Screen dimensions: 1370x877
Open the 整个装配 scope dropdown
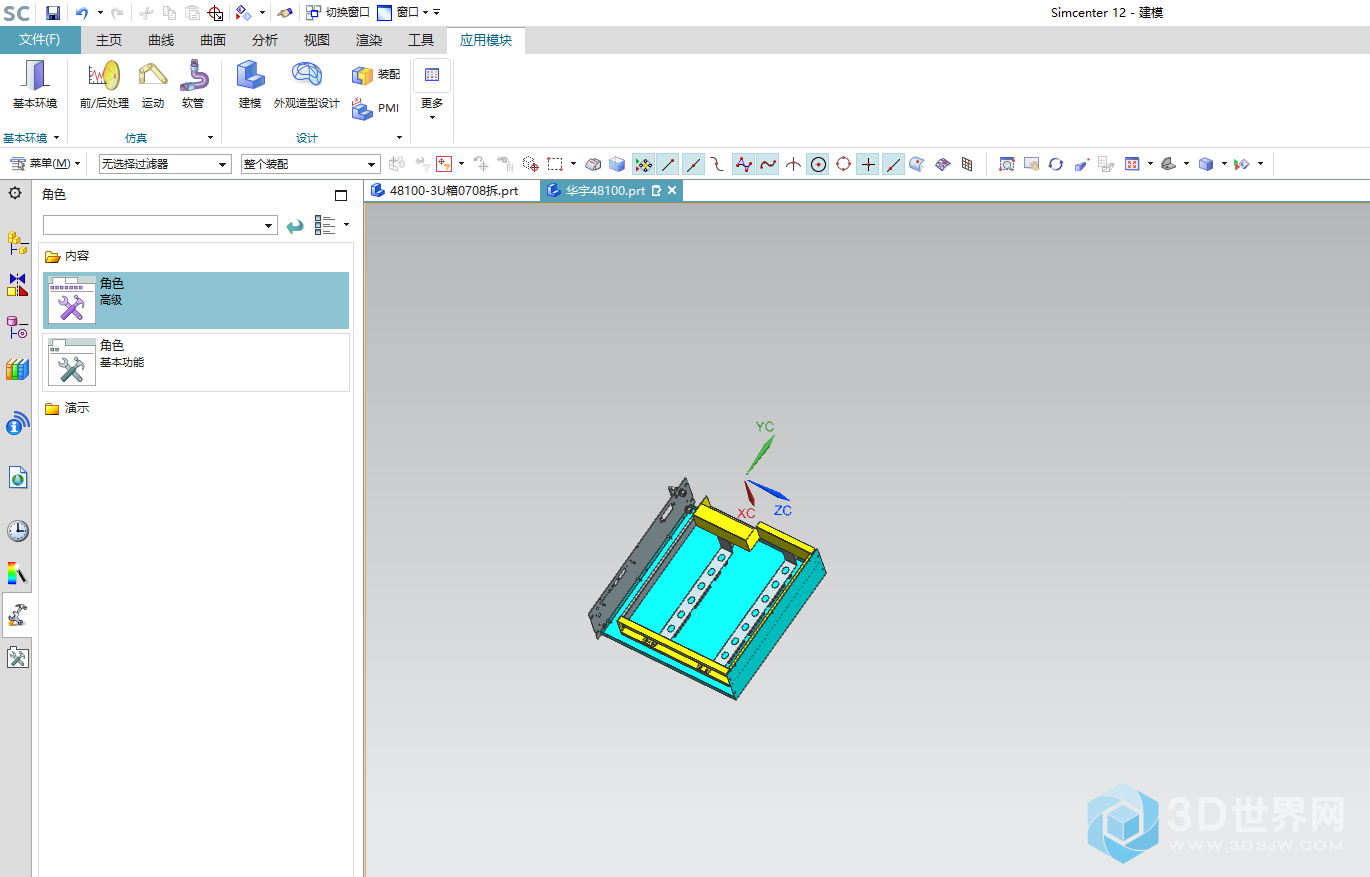pos(310,164)
